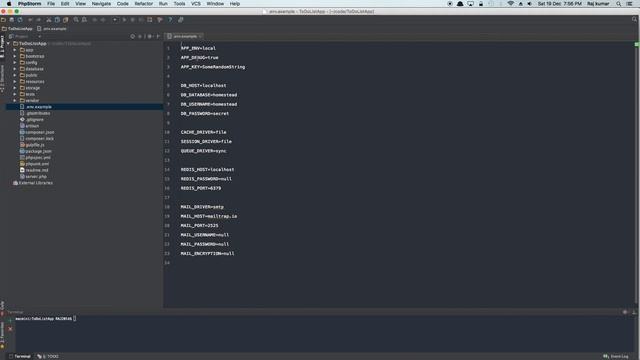Open the TODO tool window button
Viewport: 640px width, 360px height.
[x=48, y=356]
